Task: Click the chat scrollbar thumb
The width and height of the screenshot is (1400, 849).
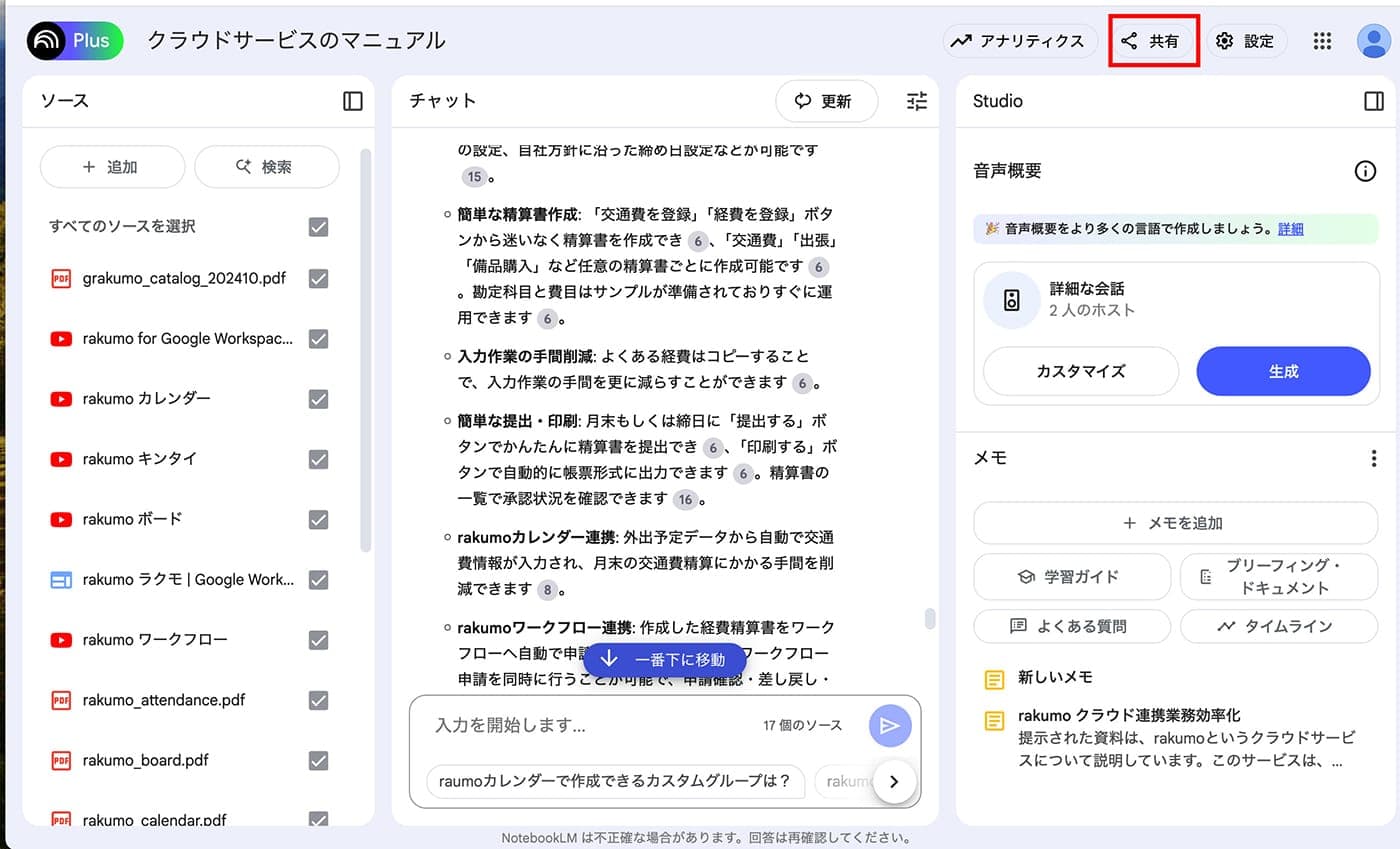Action: (x=930, y=619)
